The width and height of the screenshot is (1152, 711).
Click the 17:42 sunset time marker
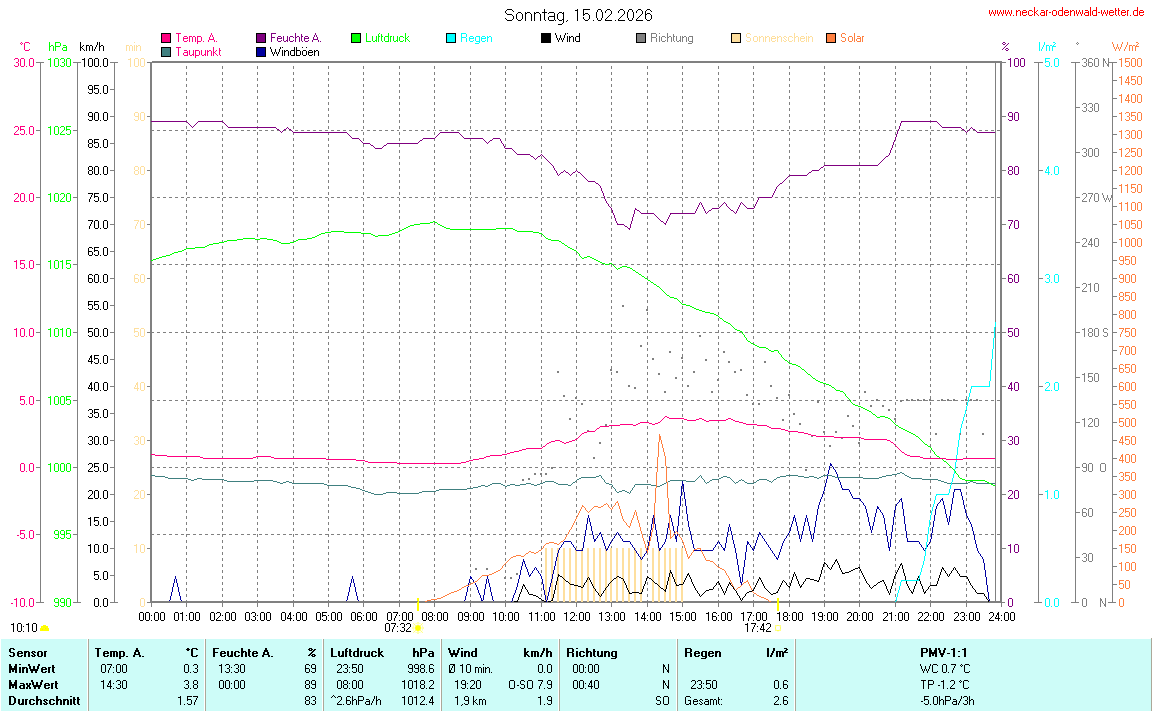point(757,628)
